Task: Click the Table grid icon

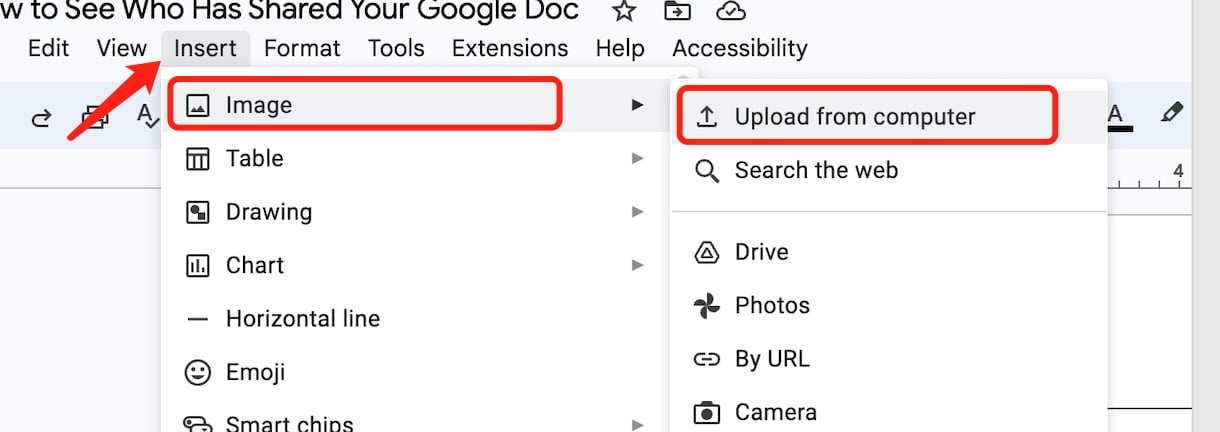Action: (198, 158)
